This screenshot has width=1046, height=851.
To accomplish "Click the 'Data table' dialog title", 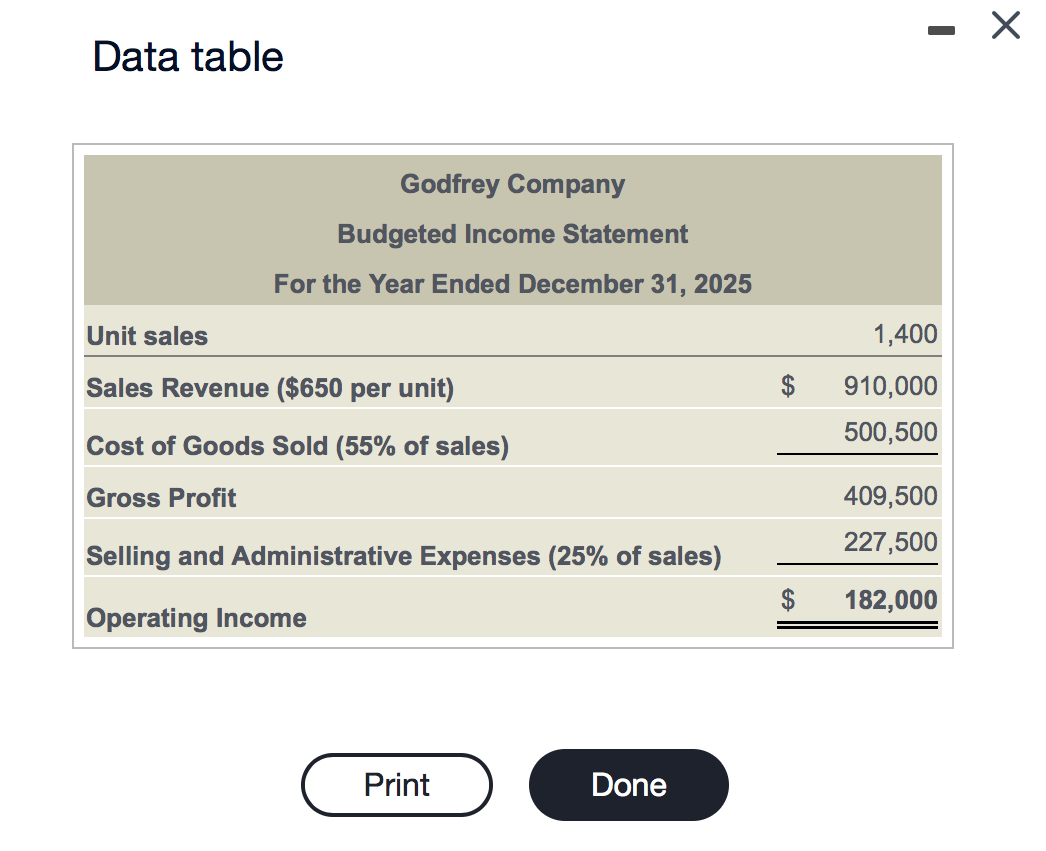I will click(x=188, y=56).
